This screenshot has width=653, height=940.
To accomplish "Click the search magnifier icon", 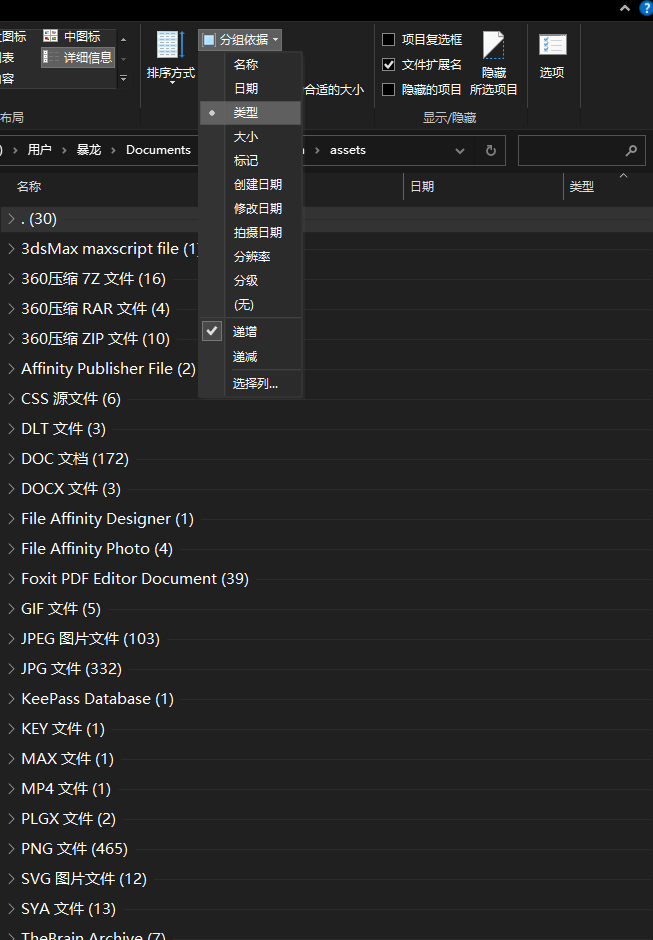I will pos(631,150).
